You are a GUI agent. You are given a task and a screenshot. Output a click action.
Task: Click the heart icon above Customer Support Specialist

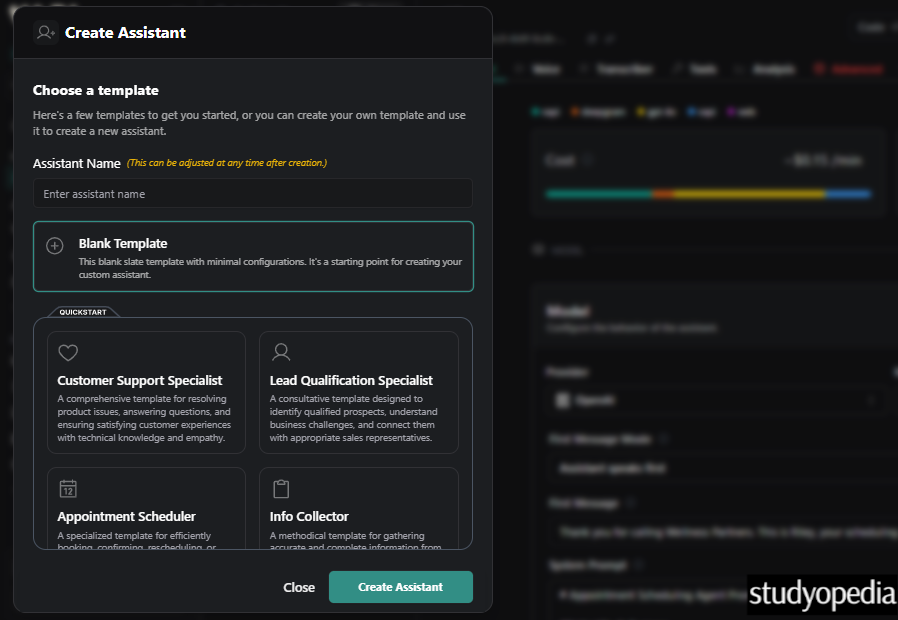point(68,352)
